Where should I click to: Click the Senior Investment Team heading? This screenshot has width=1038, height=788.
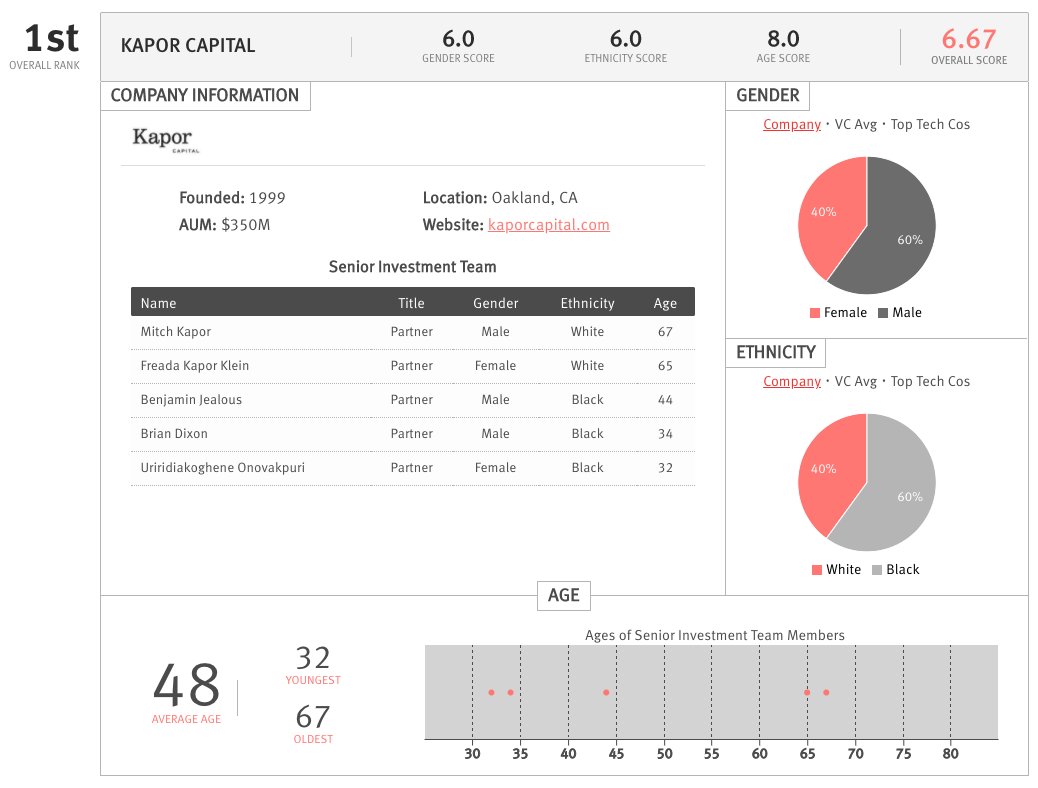[412, 267]
